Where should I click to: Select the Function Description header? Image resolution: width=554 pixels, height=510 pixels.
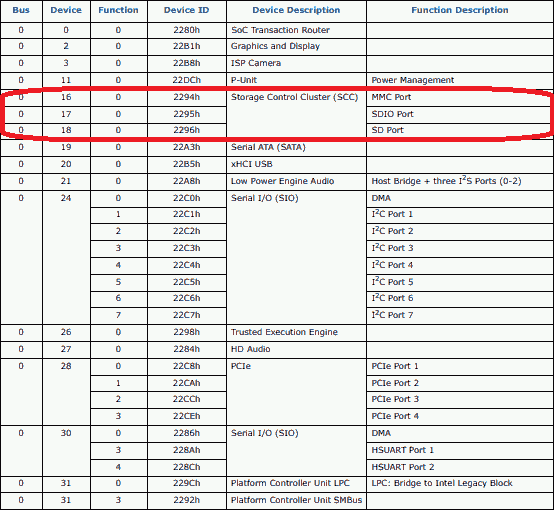point(460,10)
